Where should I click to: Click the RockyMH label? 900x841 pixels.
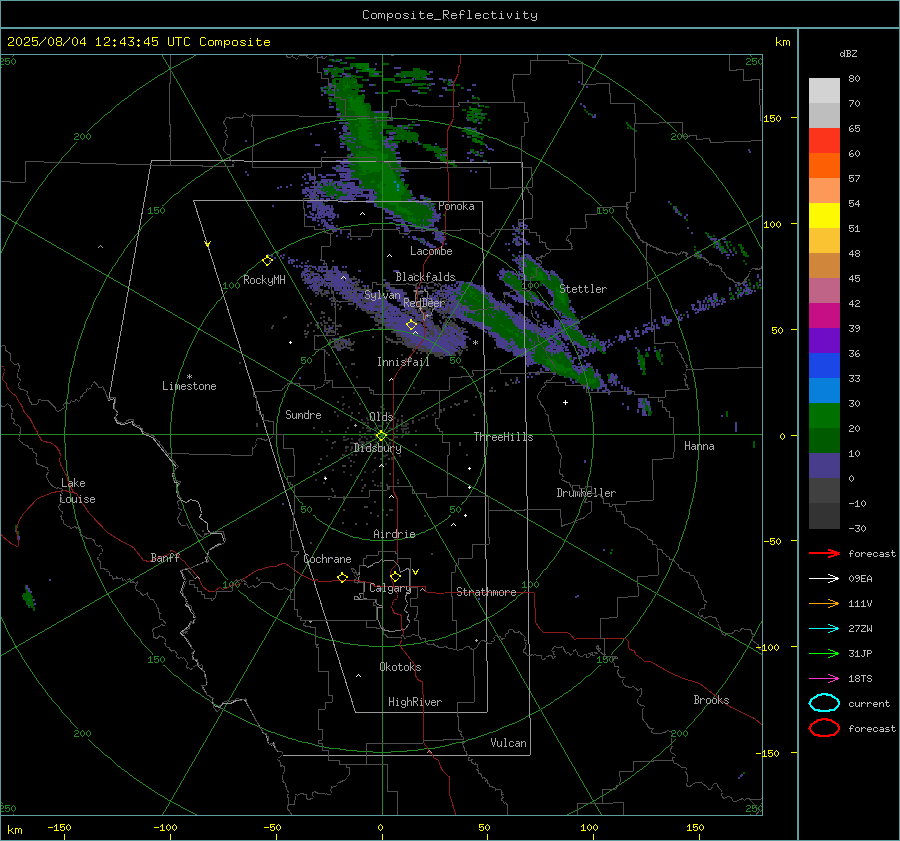[x=264, y=280]
